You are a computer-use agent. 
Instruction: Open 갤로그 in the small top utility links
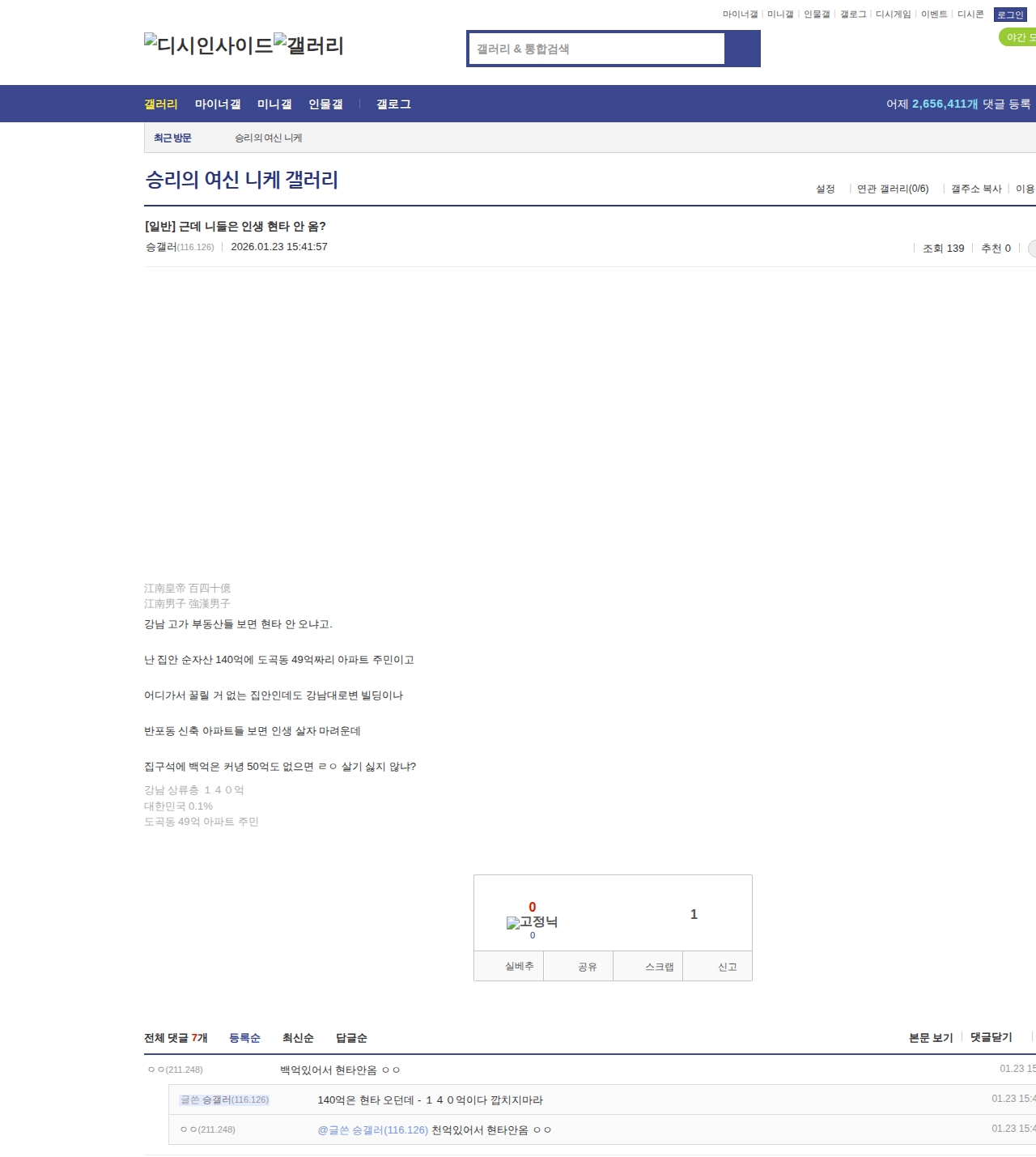[x=853, y=15]
